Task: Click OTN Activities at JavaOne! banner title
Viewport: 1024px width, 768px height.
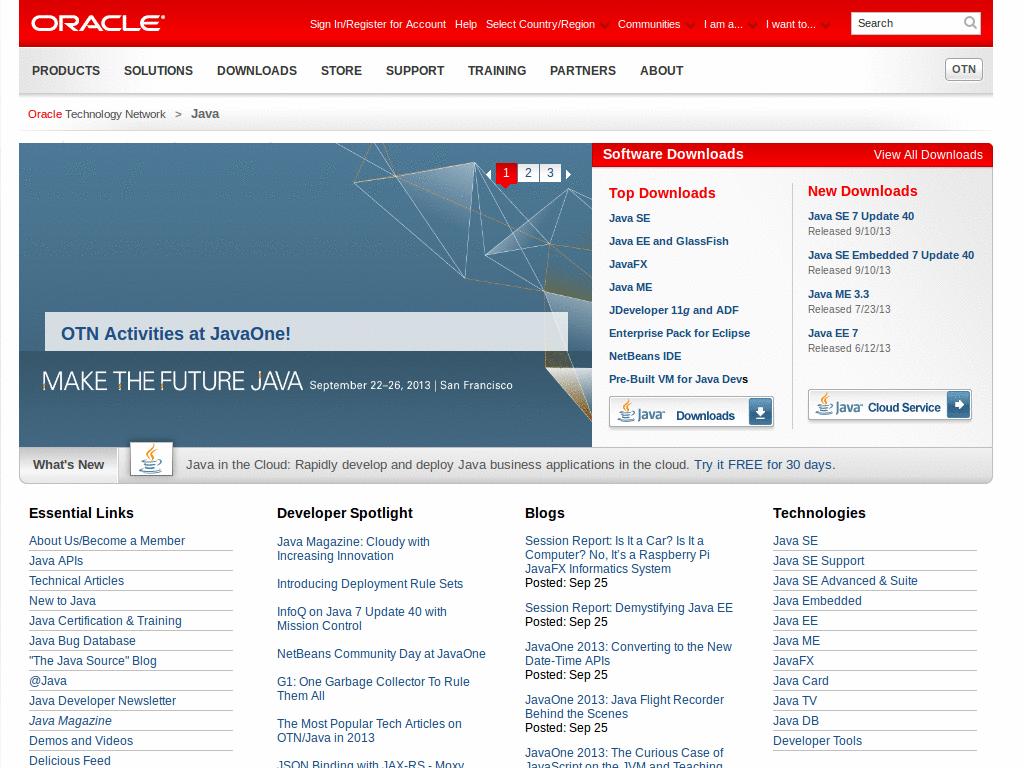Action: click(176, 334)
